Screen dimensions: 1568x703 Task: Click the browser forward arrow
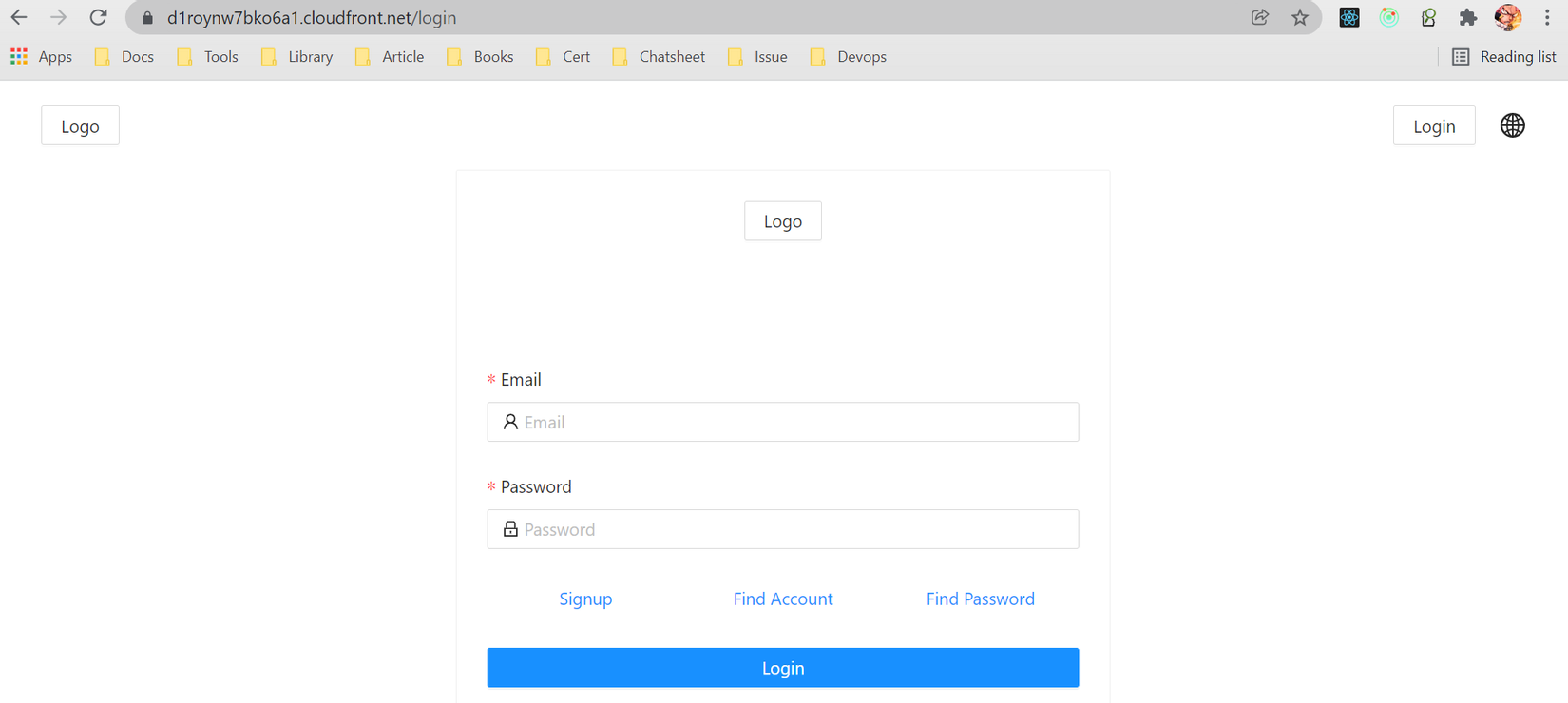(x=58, y=17)
